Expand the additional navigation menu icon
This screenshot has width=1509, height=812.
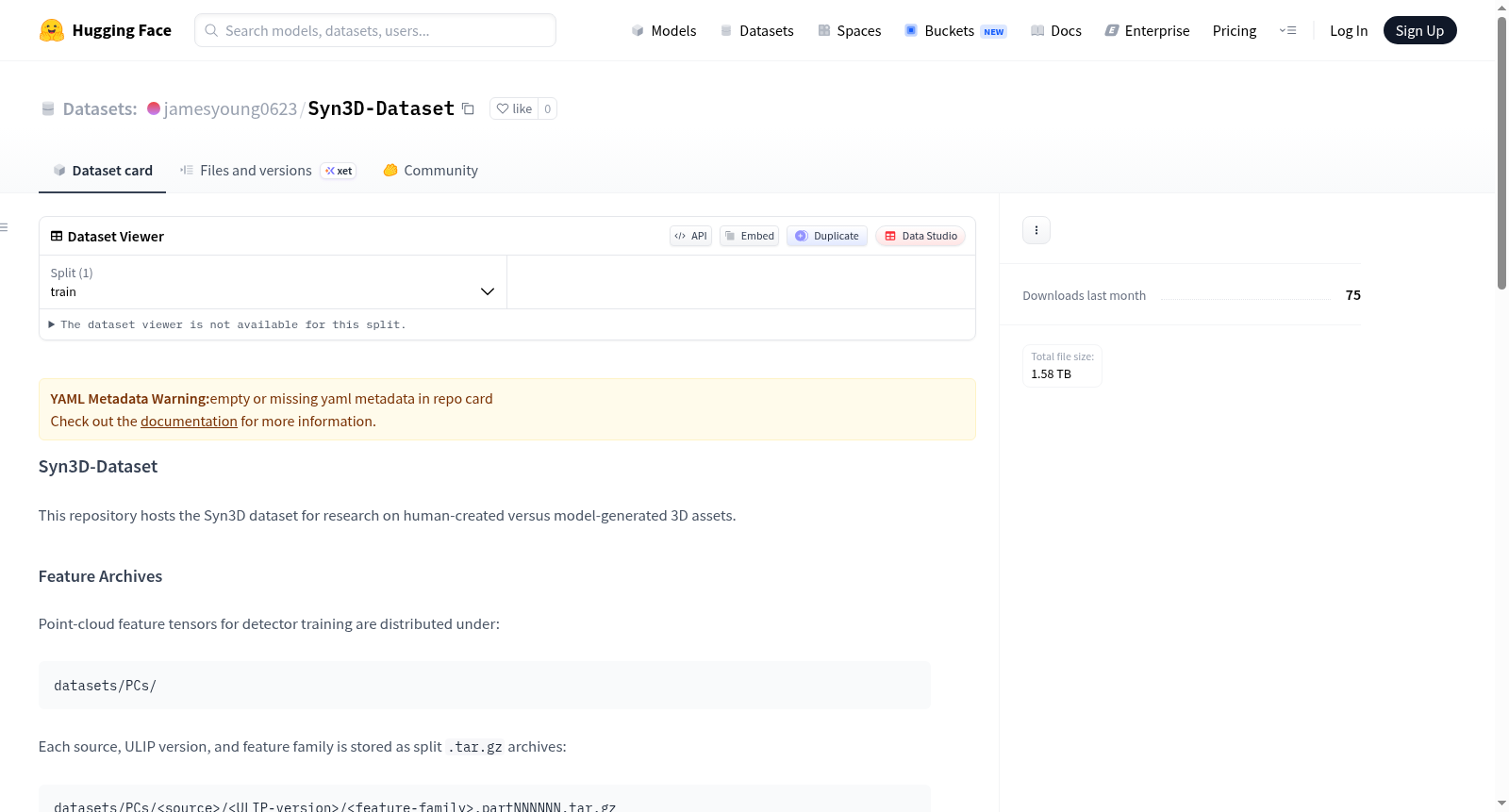[x=1287, y=30]
